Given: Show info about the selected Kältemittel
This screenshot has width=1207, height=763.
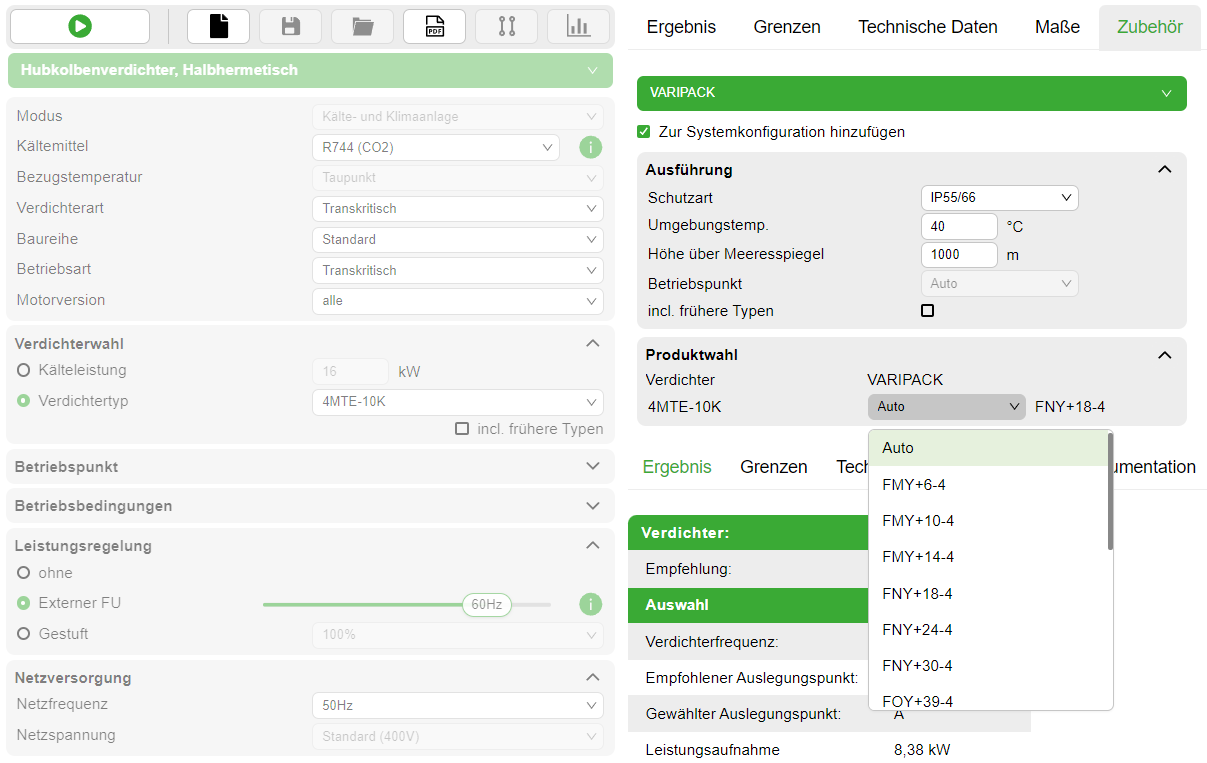Looking at the screenshot, I should [x=590, y=147].
